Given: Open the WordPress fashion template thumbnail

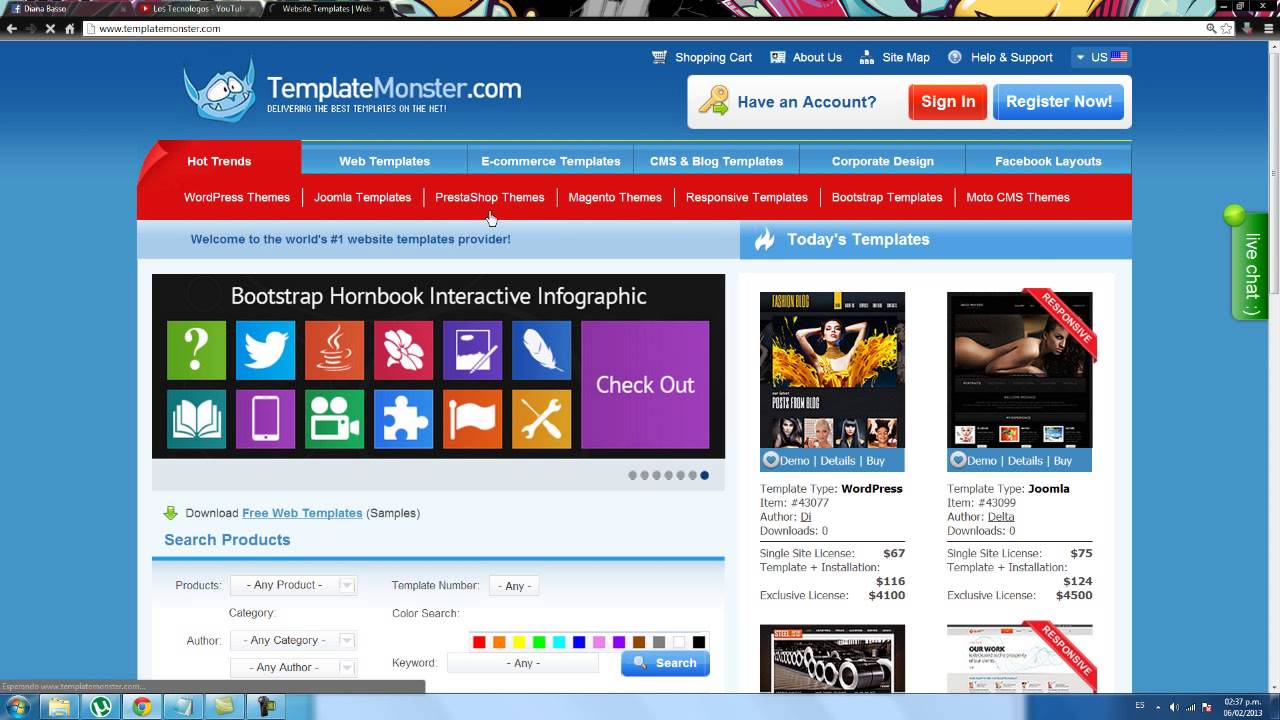Looking at the screenshot, I should click(x=832, y=370).
